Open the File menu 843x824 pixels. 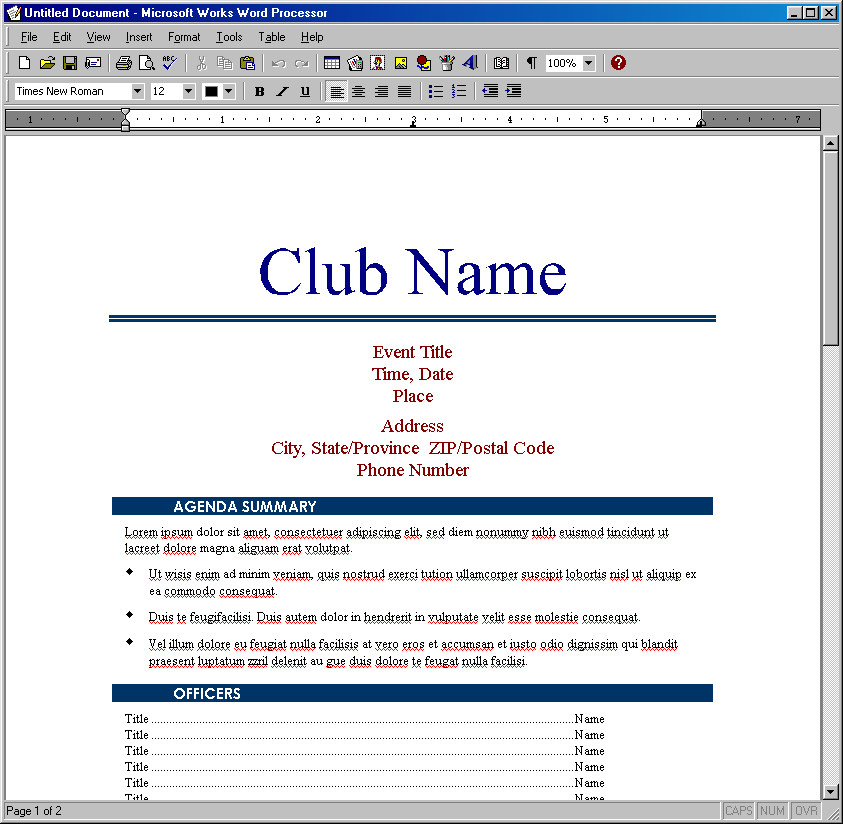(29, 37)
